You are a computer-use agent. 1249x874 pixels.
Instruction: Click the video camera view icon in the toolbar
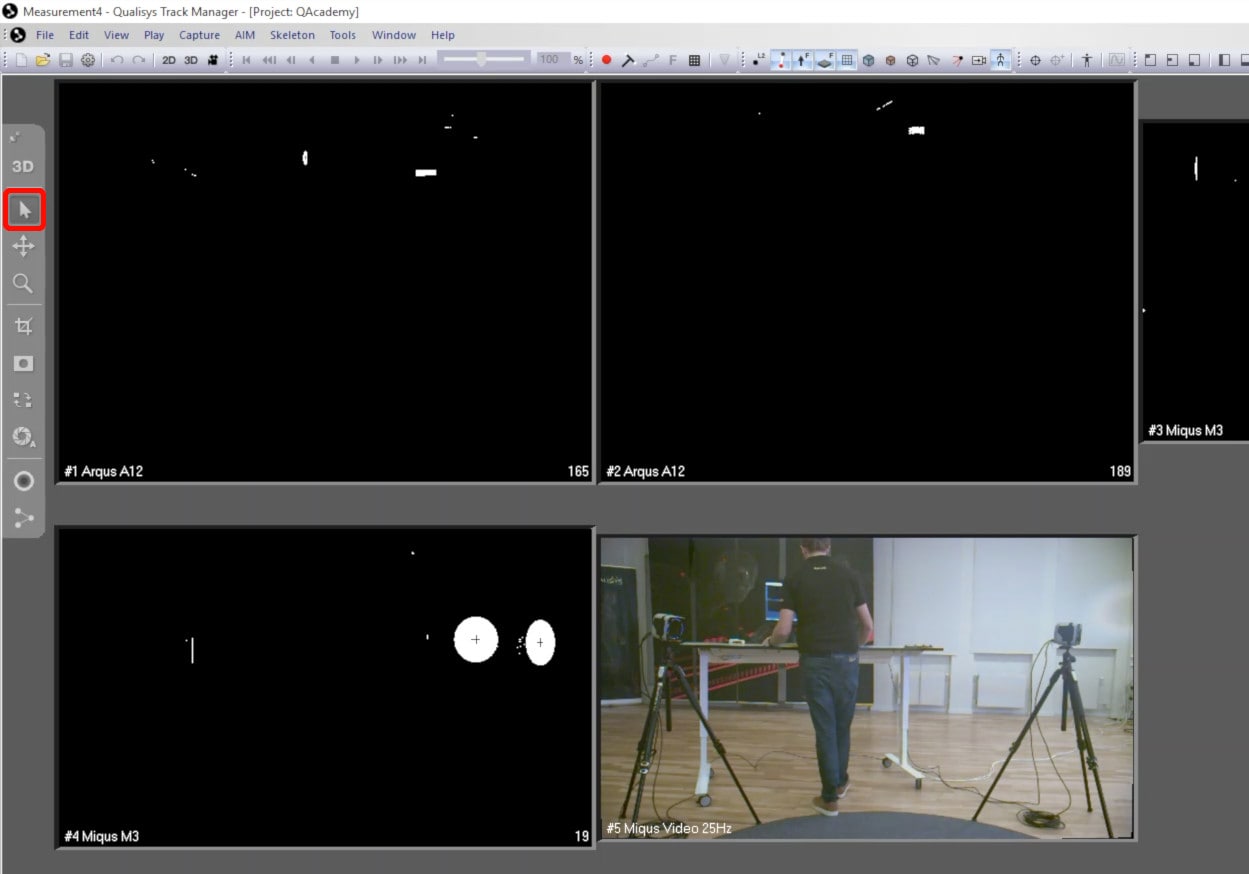(x=213, y=60)
